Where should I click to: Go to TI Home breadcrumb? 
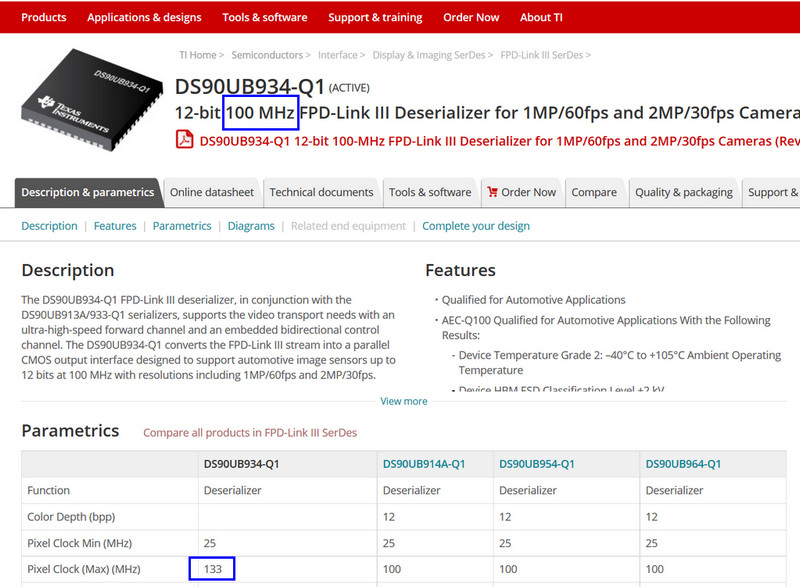click(x=197, y=55)
